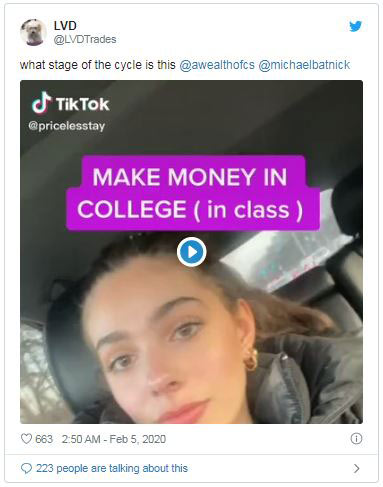Click the Twitter bird logo

pyautogui.click(x=355, y=26)
